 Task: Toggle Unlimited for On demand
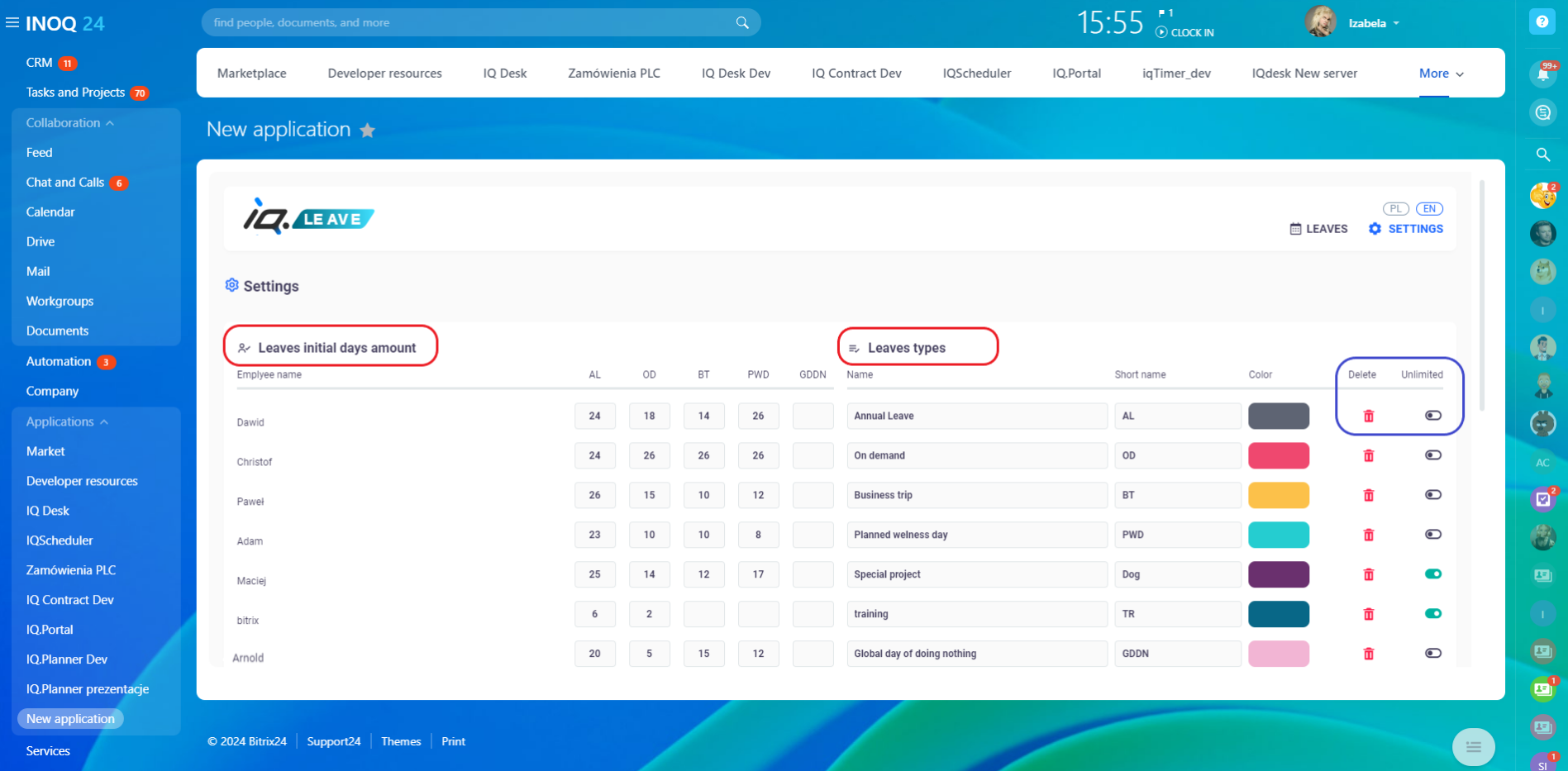[x=1433, y=455]
